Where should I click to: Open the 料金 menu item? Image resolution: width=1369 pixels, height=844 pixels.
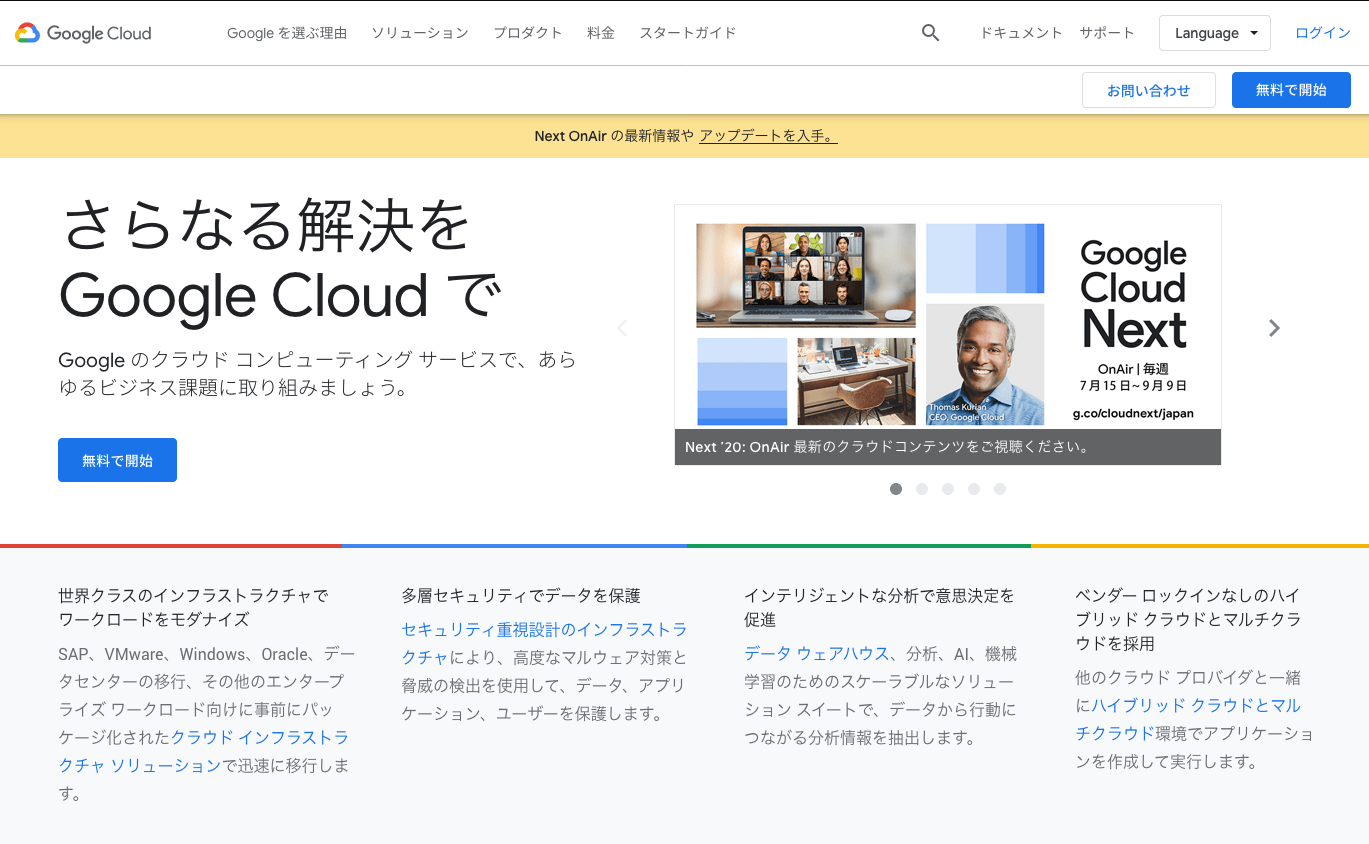click(601, 33)
